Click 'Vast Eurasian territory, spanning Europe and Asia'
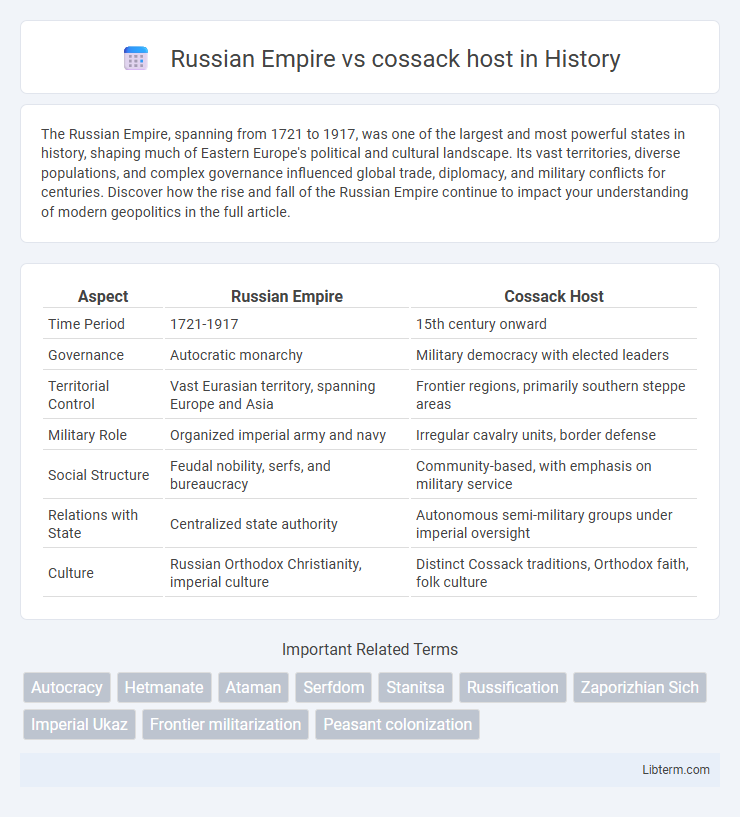Image resolution: width=740 pixels, height=817 pixels. pos(273,395)
